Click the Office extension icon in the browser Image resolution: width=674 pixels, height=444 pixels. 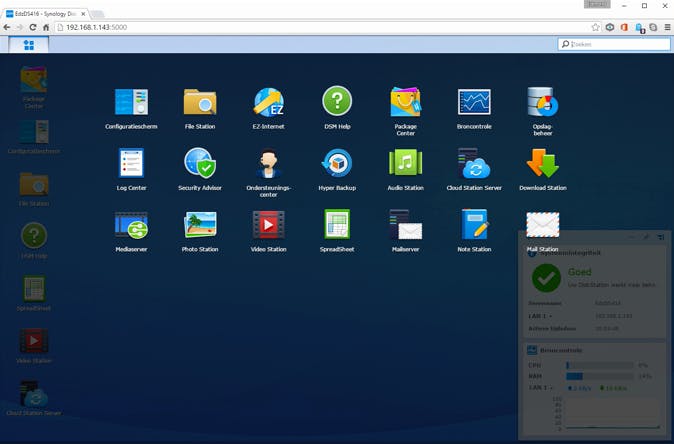(x=624, y=27)
